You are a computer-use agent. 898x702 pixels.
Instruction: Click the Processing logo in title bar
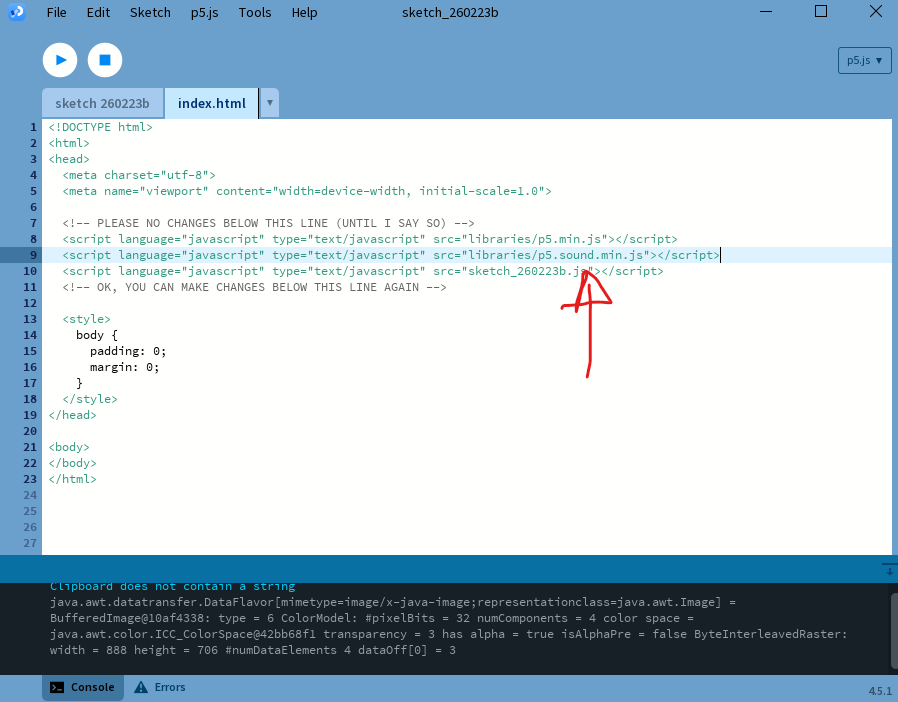tap(17, 12)
